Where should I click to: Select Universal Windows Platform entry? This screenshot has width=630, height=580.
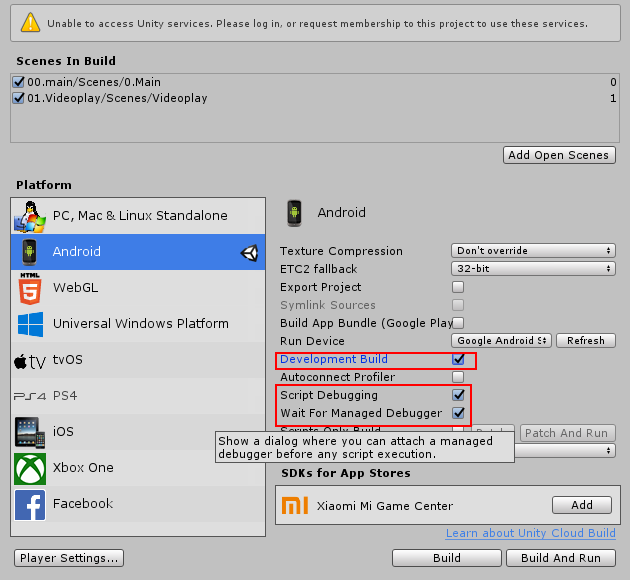(x=138, y=324)
